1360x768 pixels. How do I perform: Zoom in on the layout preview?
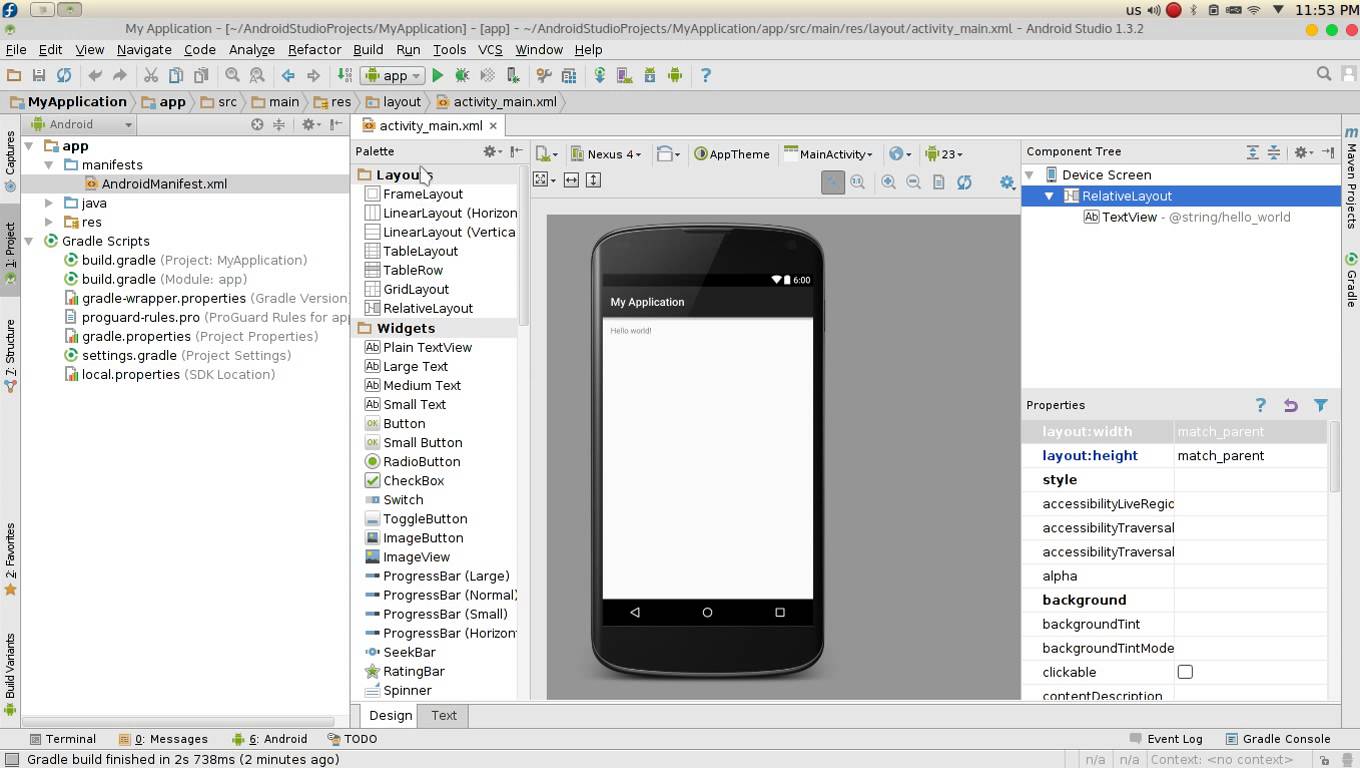point(887,181)
